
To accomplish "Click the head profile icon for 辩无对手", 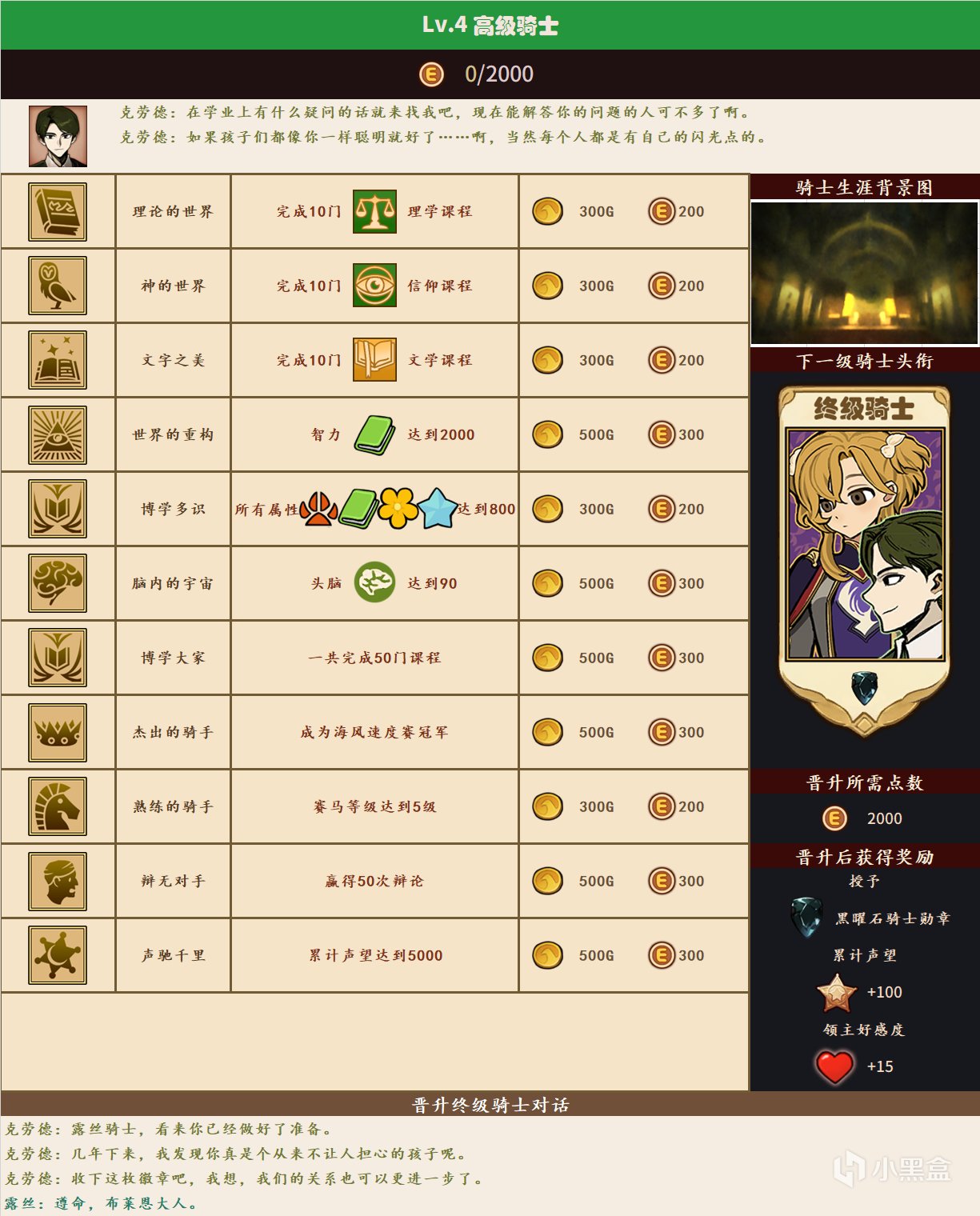I will pyautogui.click(x=58, y=882).
